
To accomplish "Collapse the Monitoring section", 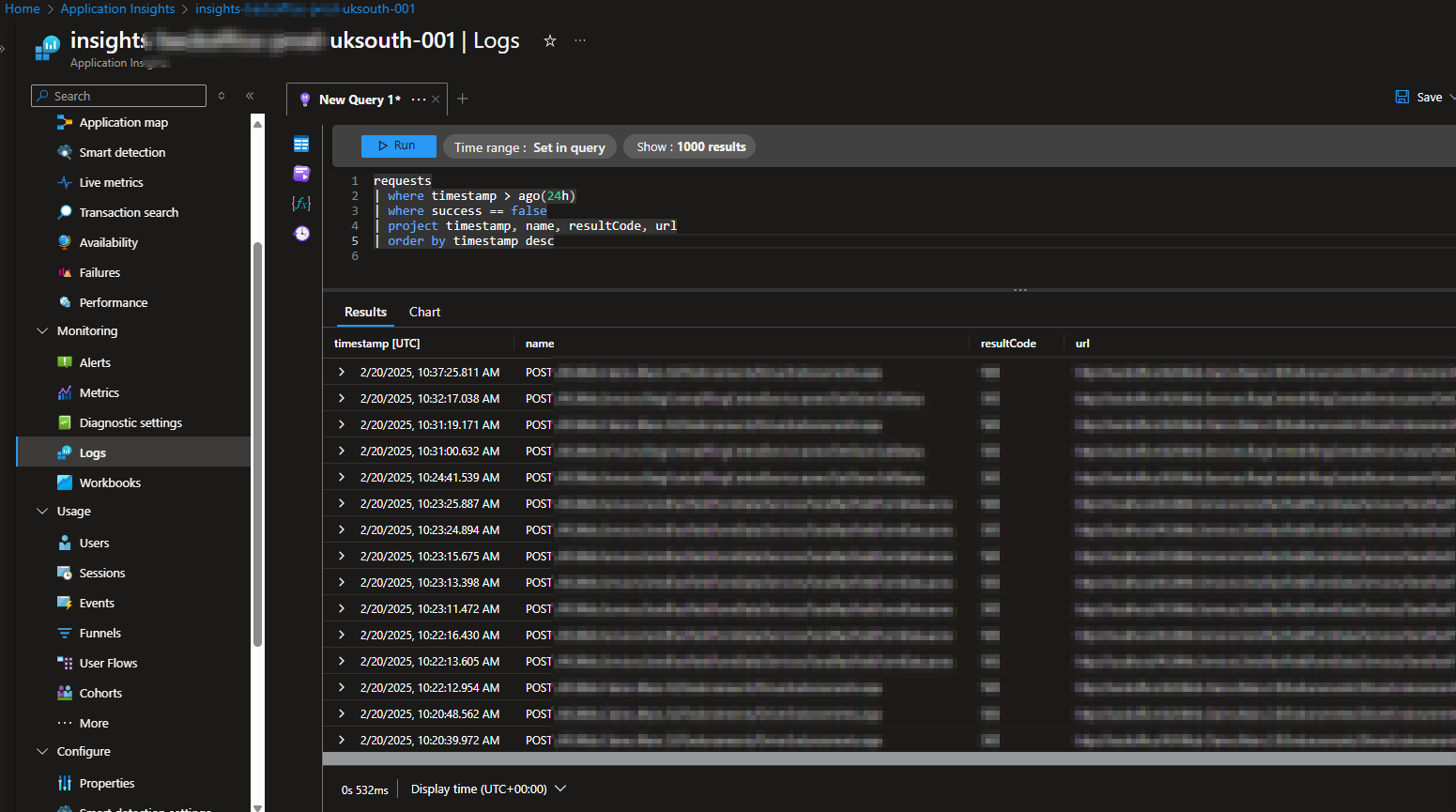I will (x=41, y=330).
